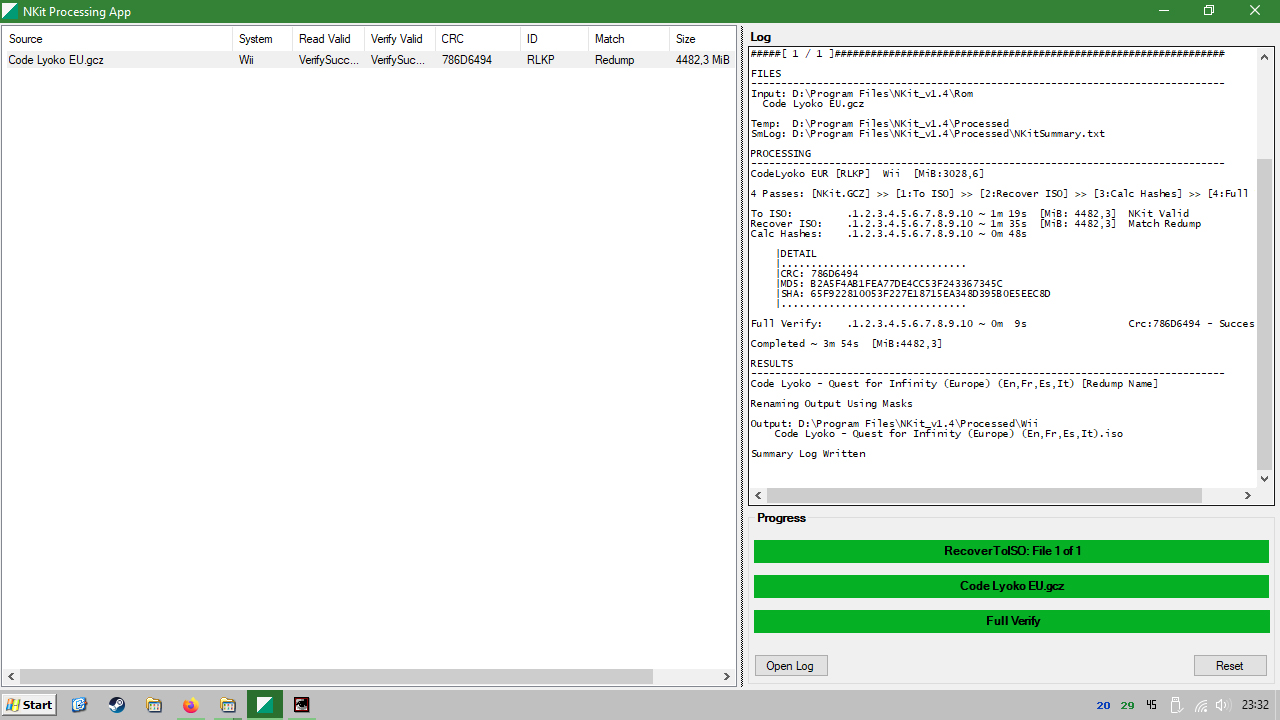The height and width of the screenshot is (720, 1280).
Task: Open the network Wi-Fi tray icon
Action: click(x=1201, y=705)
